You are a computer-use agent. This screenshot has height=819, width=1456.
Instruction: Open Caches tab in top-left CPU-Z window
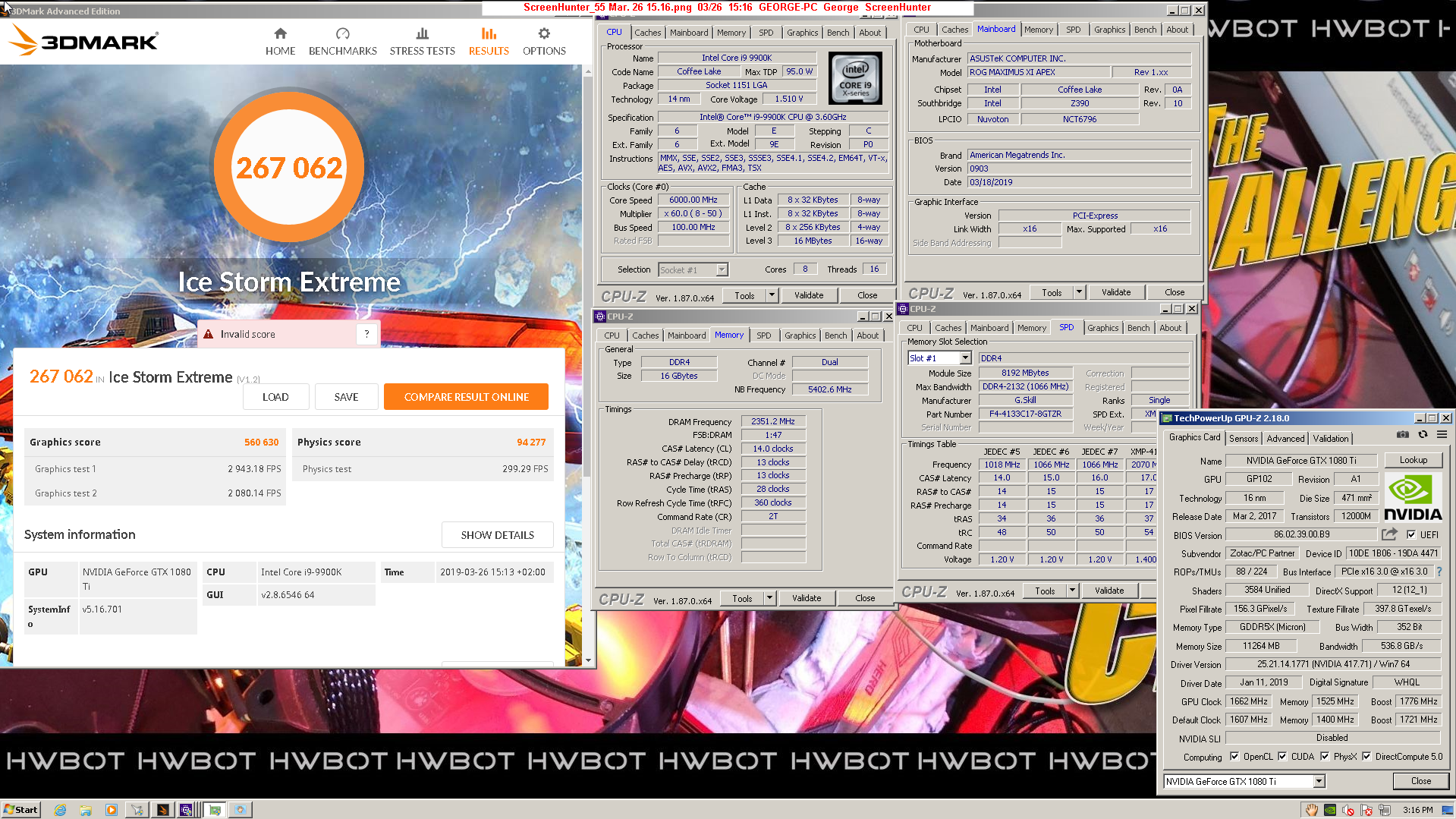point(647,33)
